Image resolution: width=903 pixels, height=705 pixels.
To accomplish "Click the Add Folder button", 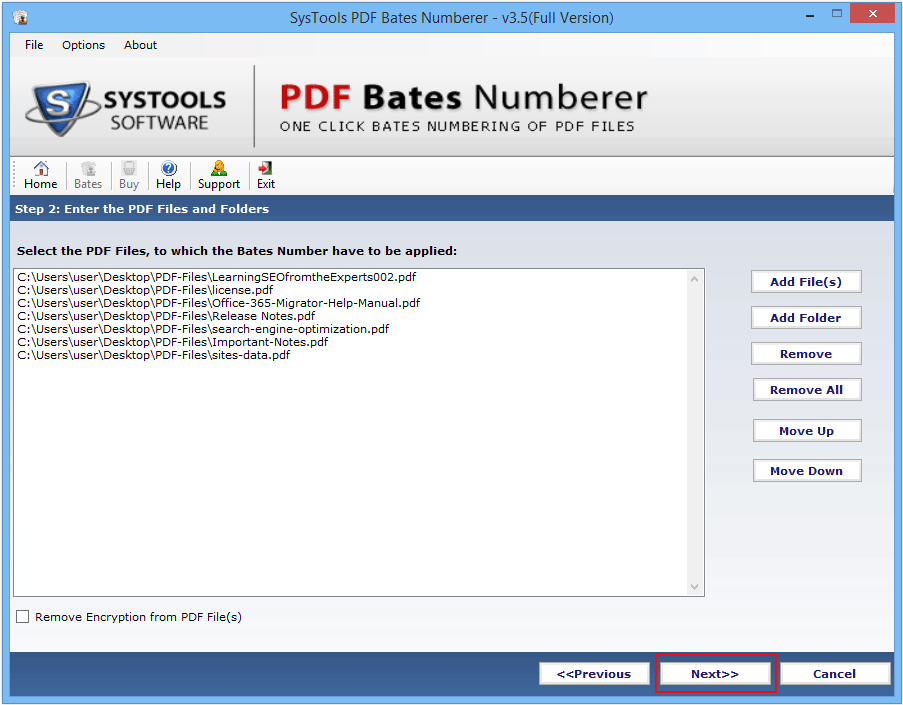I will click(x=806, y=317).
